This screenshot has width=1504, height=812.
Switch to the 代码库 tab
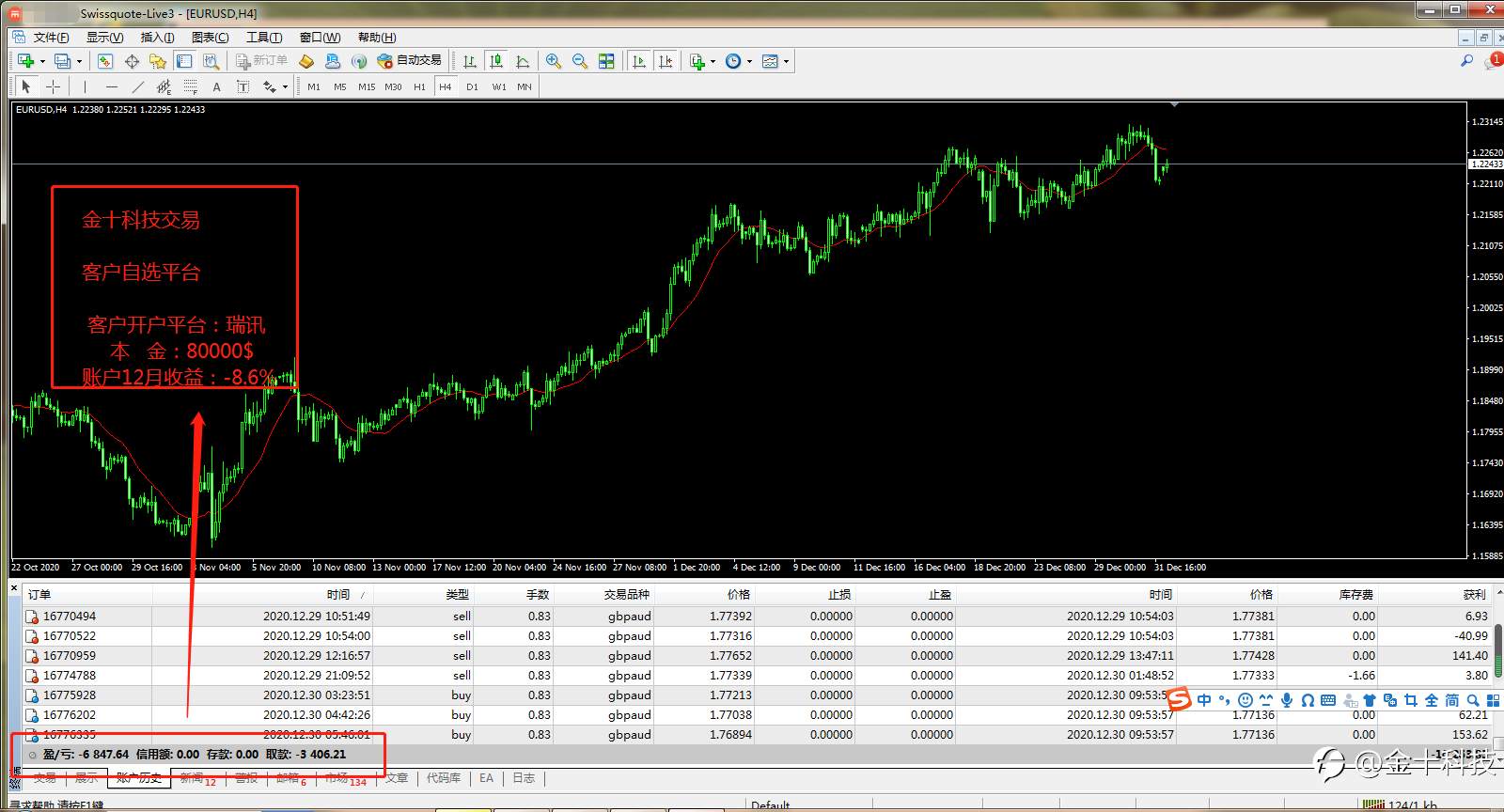tap(444, 778)
